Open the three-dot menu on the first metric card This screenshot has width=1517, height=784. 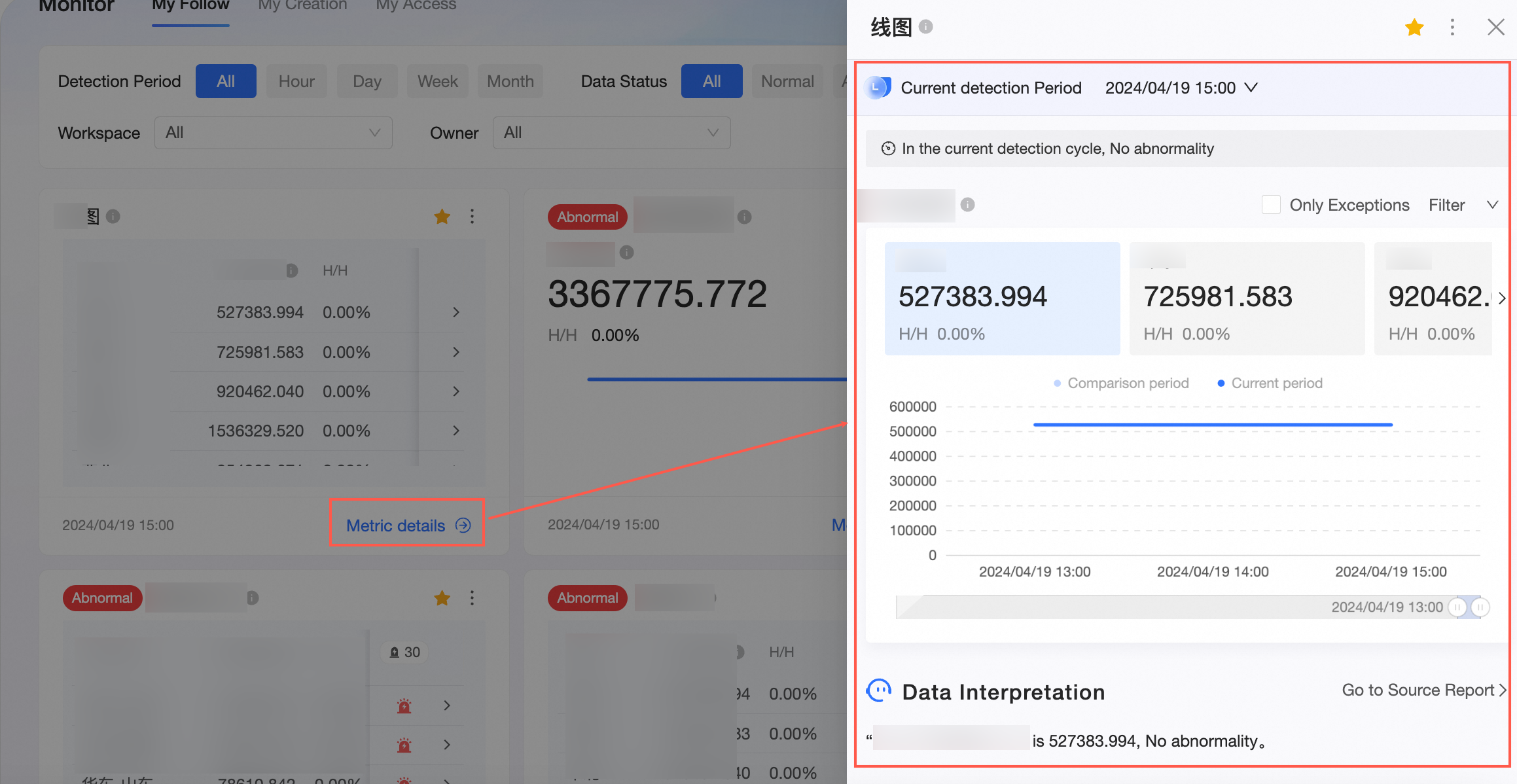[x=472, y=217]
